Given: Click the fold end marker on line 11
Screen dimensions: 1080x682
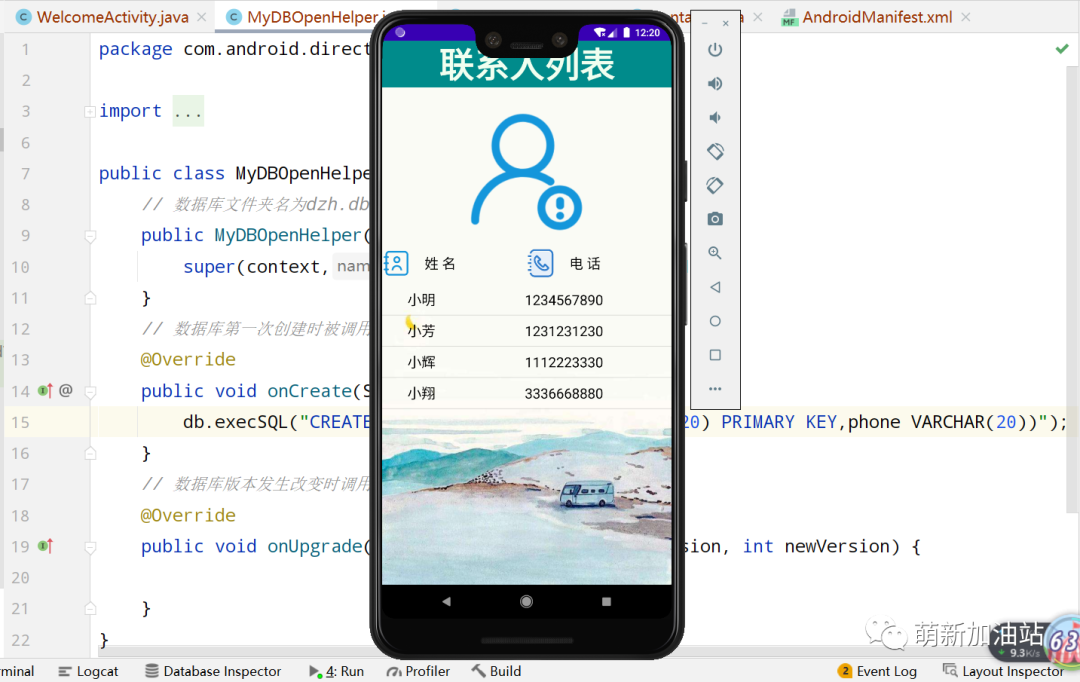Looking at the screenshot, I should (90, 298).
